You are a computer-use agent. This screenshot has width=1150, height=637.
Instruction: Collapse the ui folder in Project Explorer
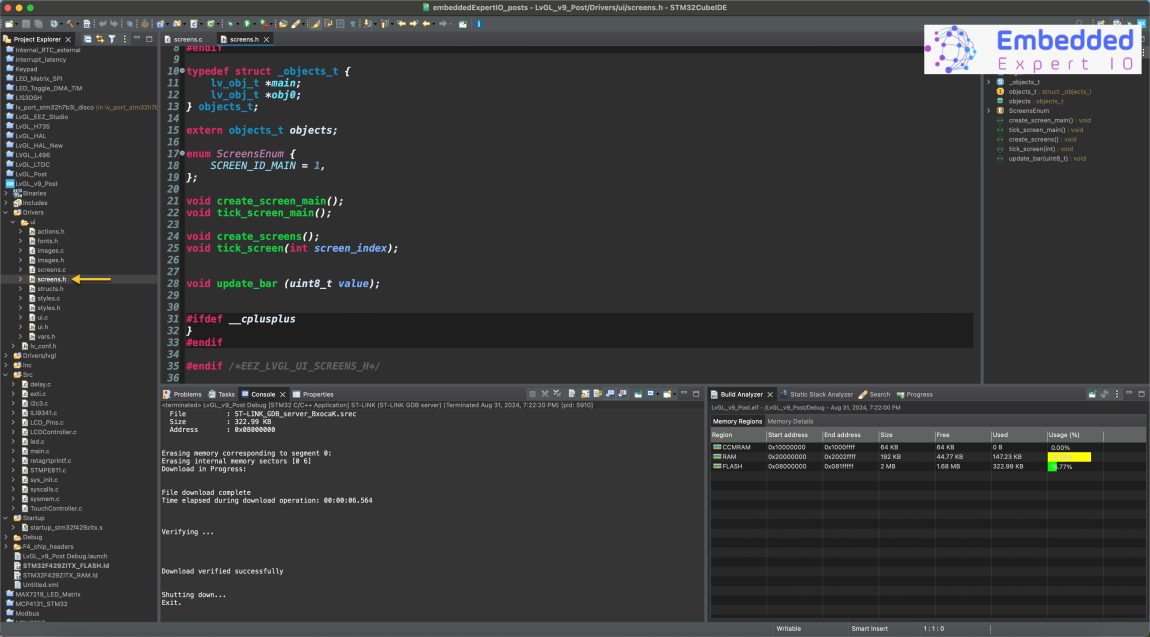(12, 222)
